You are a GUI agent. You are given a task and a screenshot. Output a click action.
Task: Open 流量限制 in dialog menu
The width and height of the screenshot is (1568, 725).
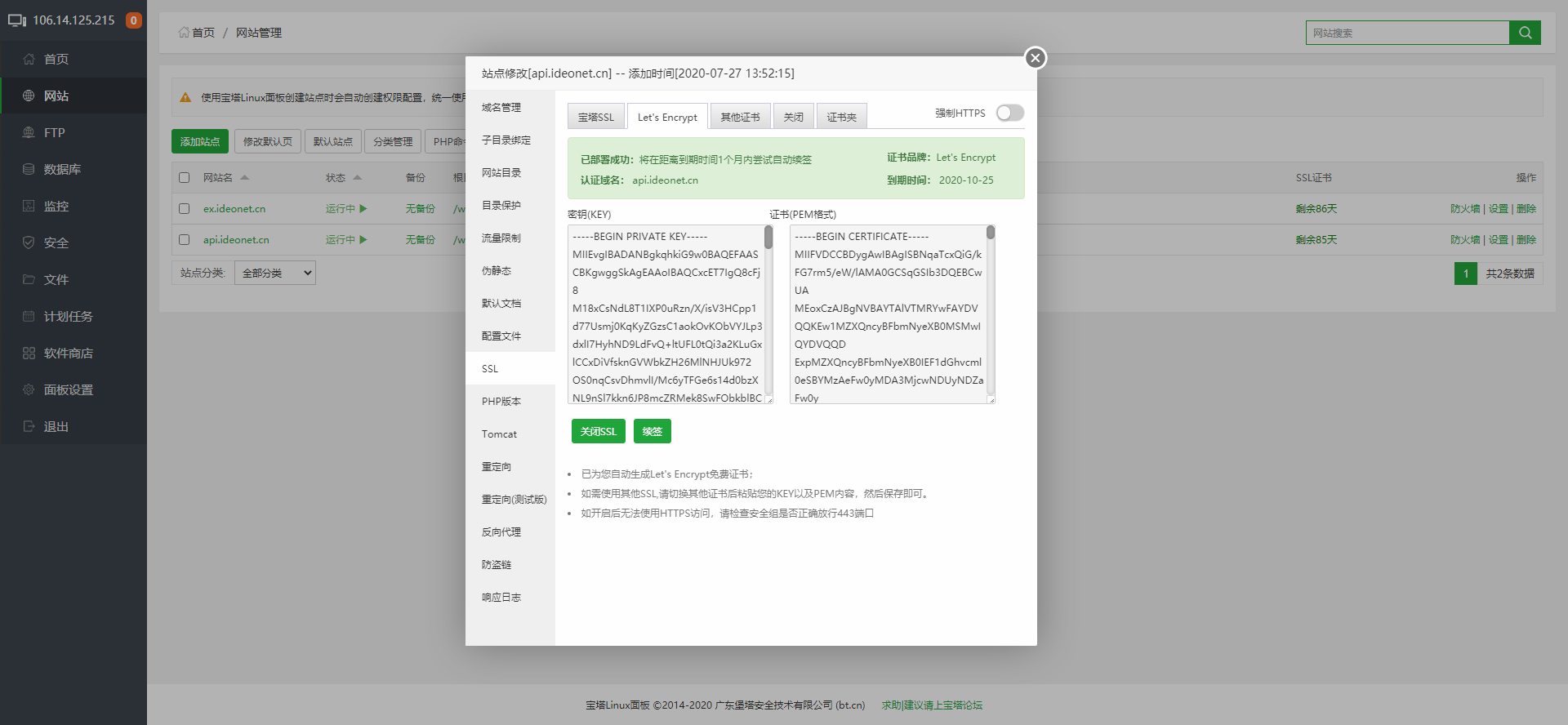click(x=510, y=238)
